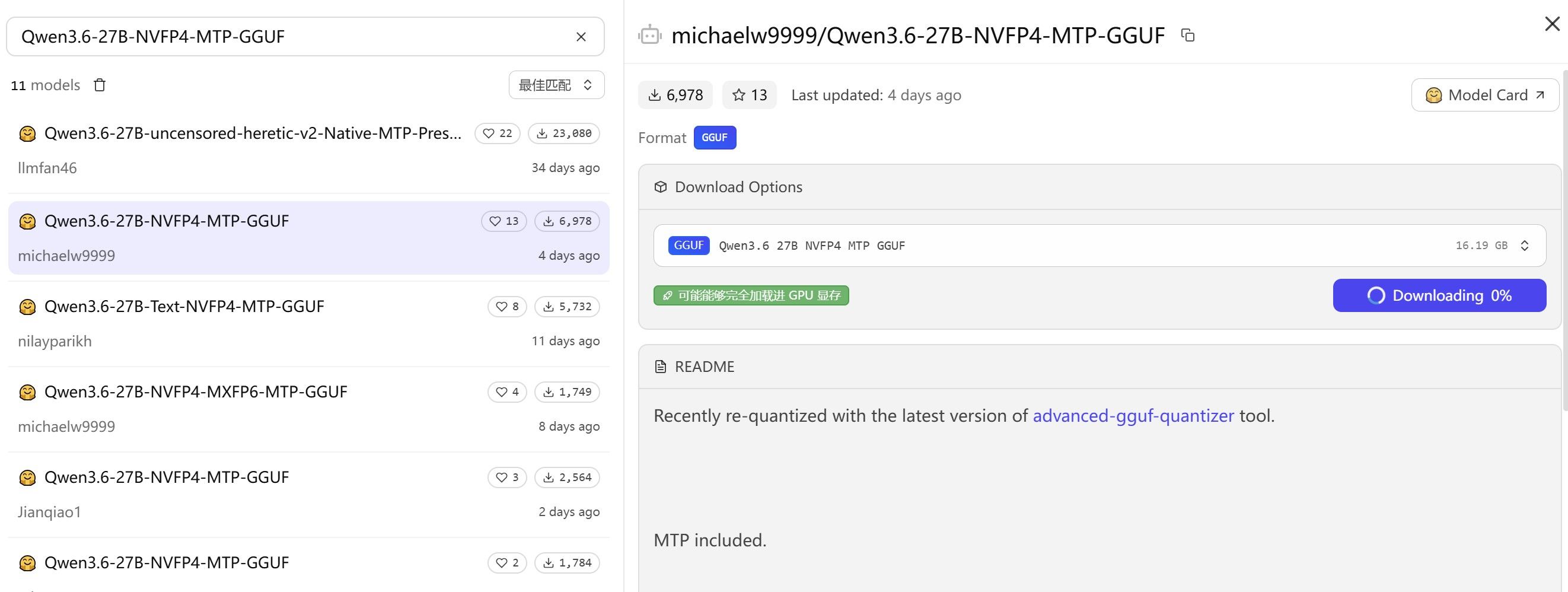Click the Downloading 0% button

point(1439,295)
